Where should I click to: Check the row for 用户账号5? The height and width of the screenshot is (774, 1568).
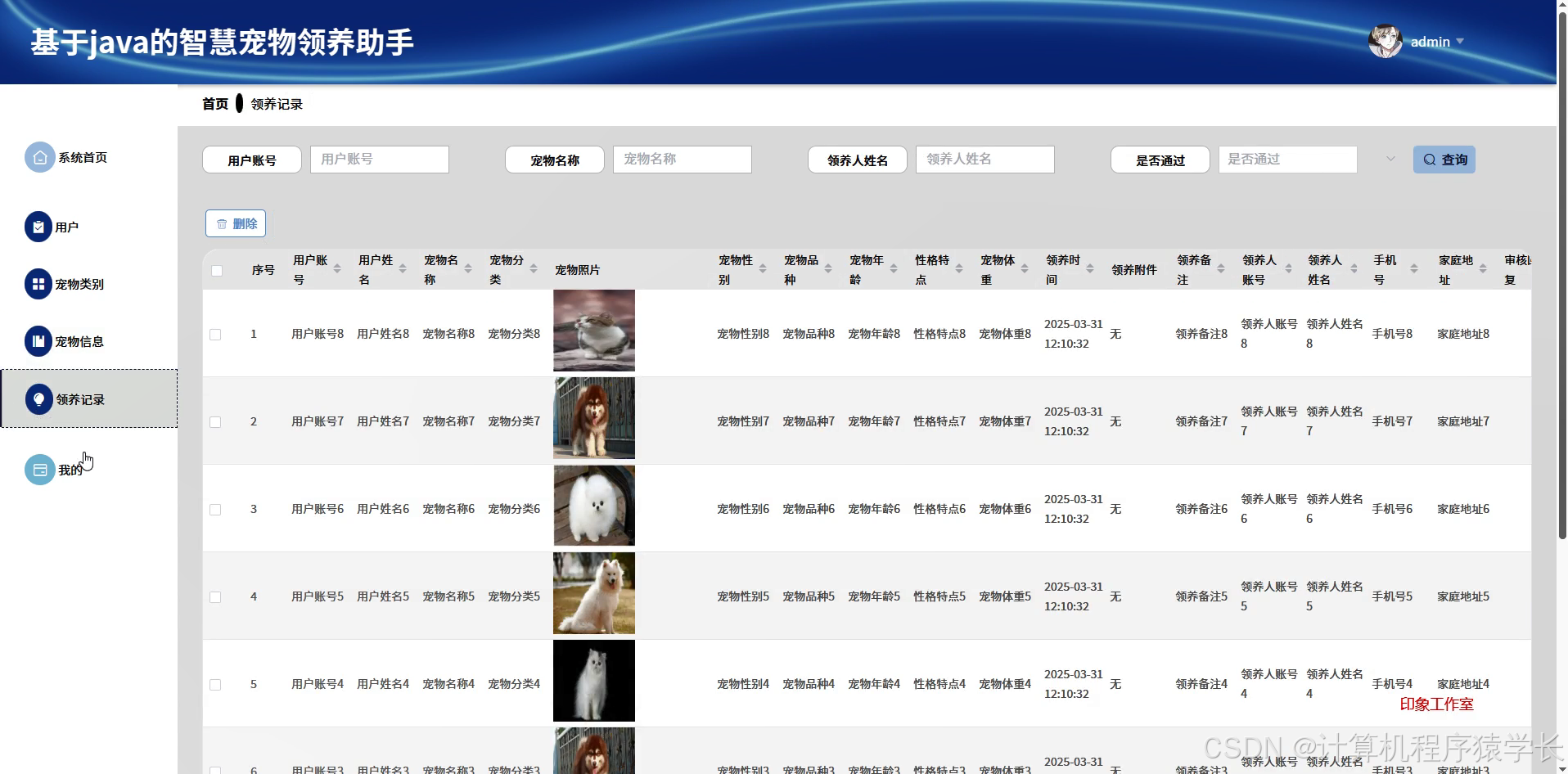pyautogui.click(x=215, y=597)
